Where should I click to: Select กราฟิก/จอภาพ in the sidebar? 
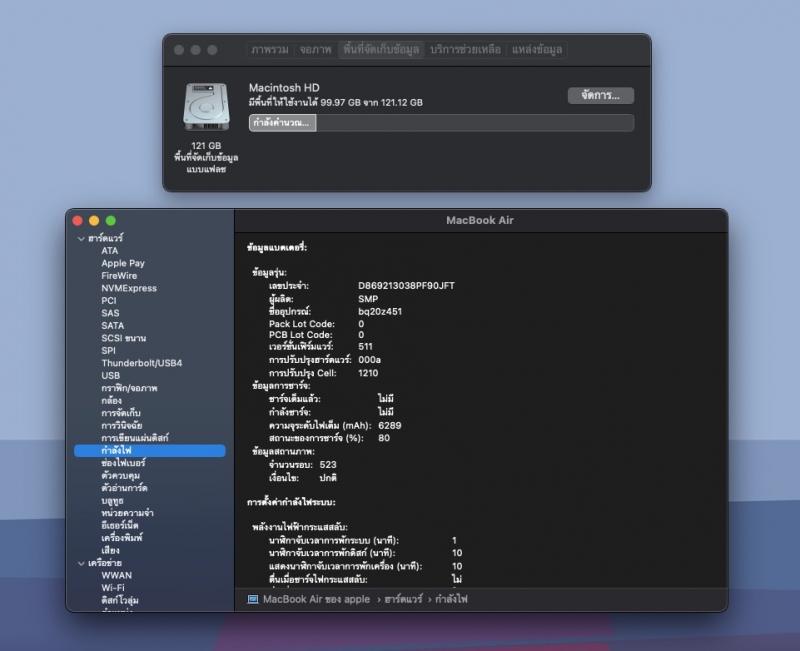click(x=129, y=388)
